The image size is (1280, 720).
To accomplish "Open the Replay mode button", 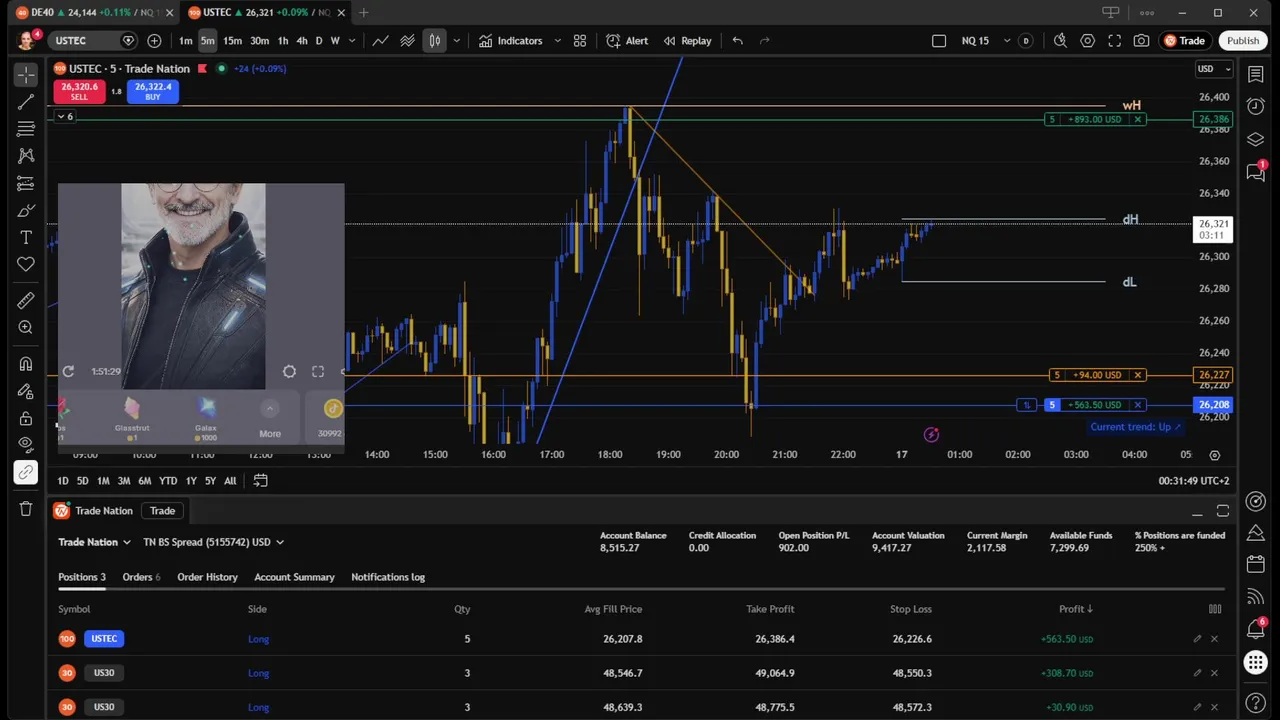I will pyautogui.click(x=686, y=41).
